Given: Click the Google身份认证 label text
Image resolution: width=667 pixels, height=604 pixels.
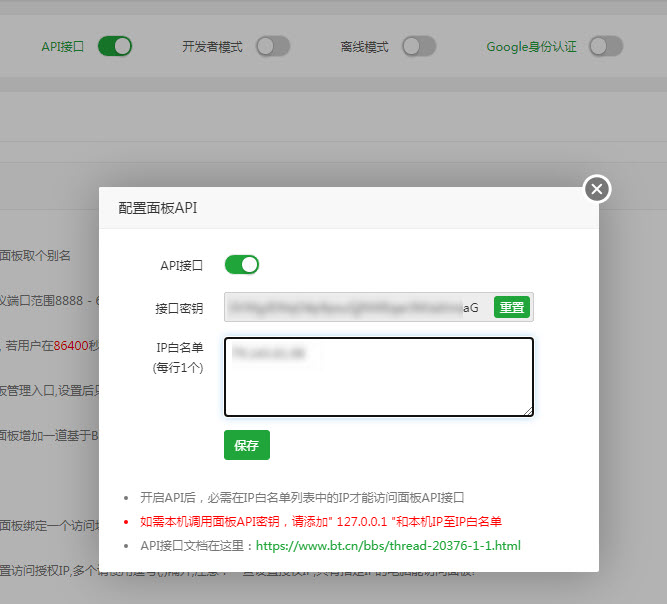Looking at the screenshot, I should coord(531,46).
